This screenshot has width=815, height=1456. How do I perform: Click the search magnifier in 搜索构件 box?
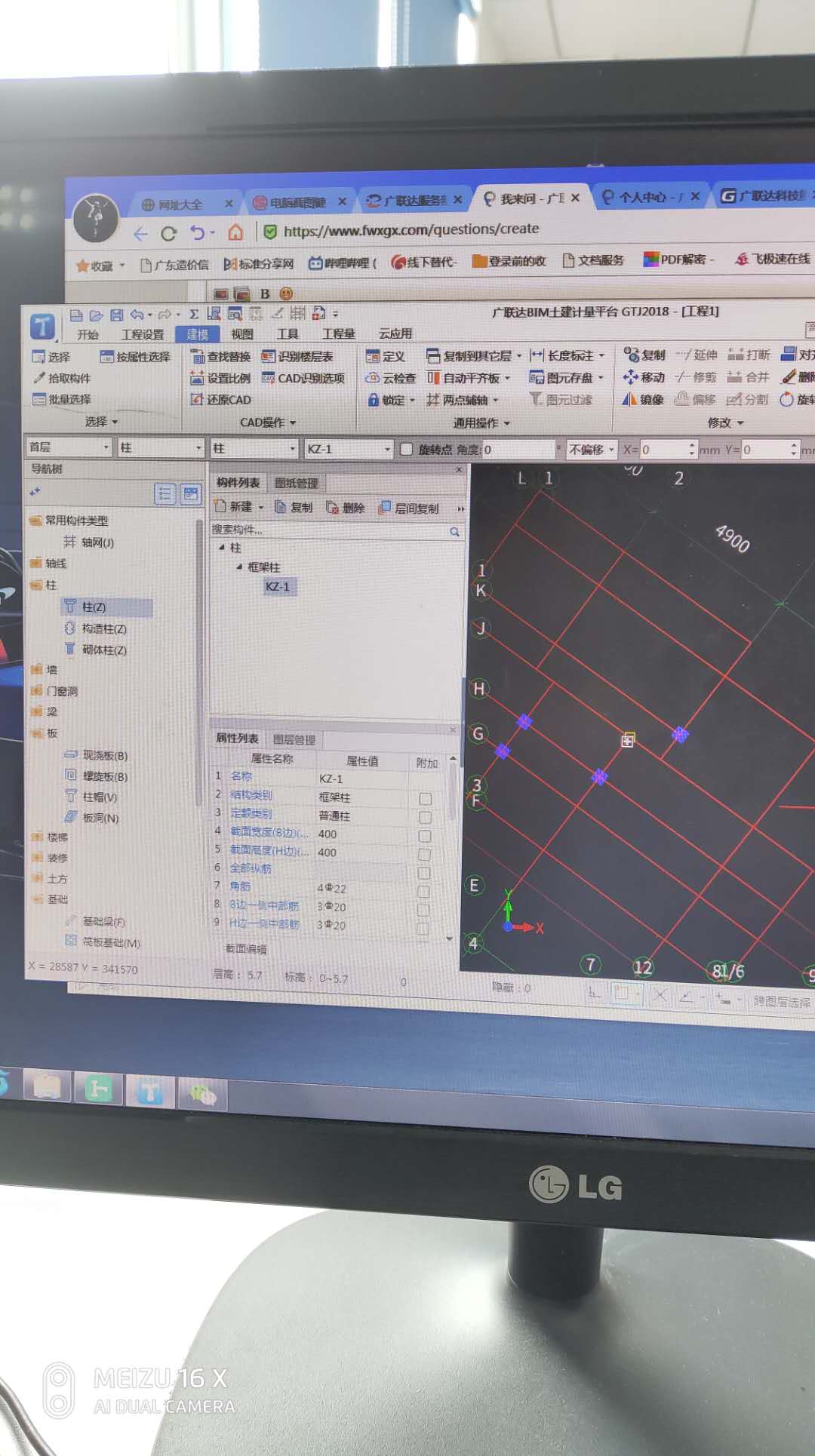pos(454,532)
